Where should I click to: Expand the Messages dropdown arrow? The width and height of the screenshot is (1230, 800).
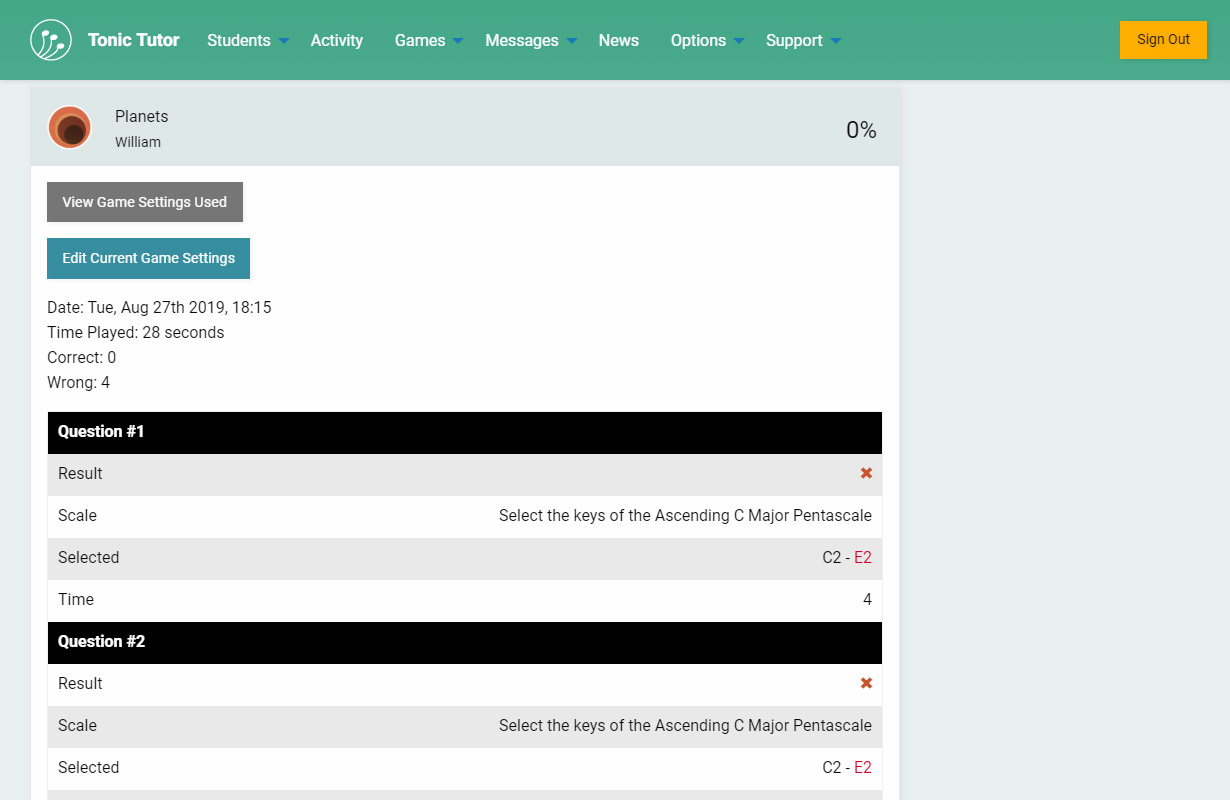(x=572, y=41)
